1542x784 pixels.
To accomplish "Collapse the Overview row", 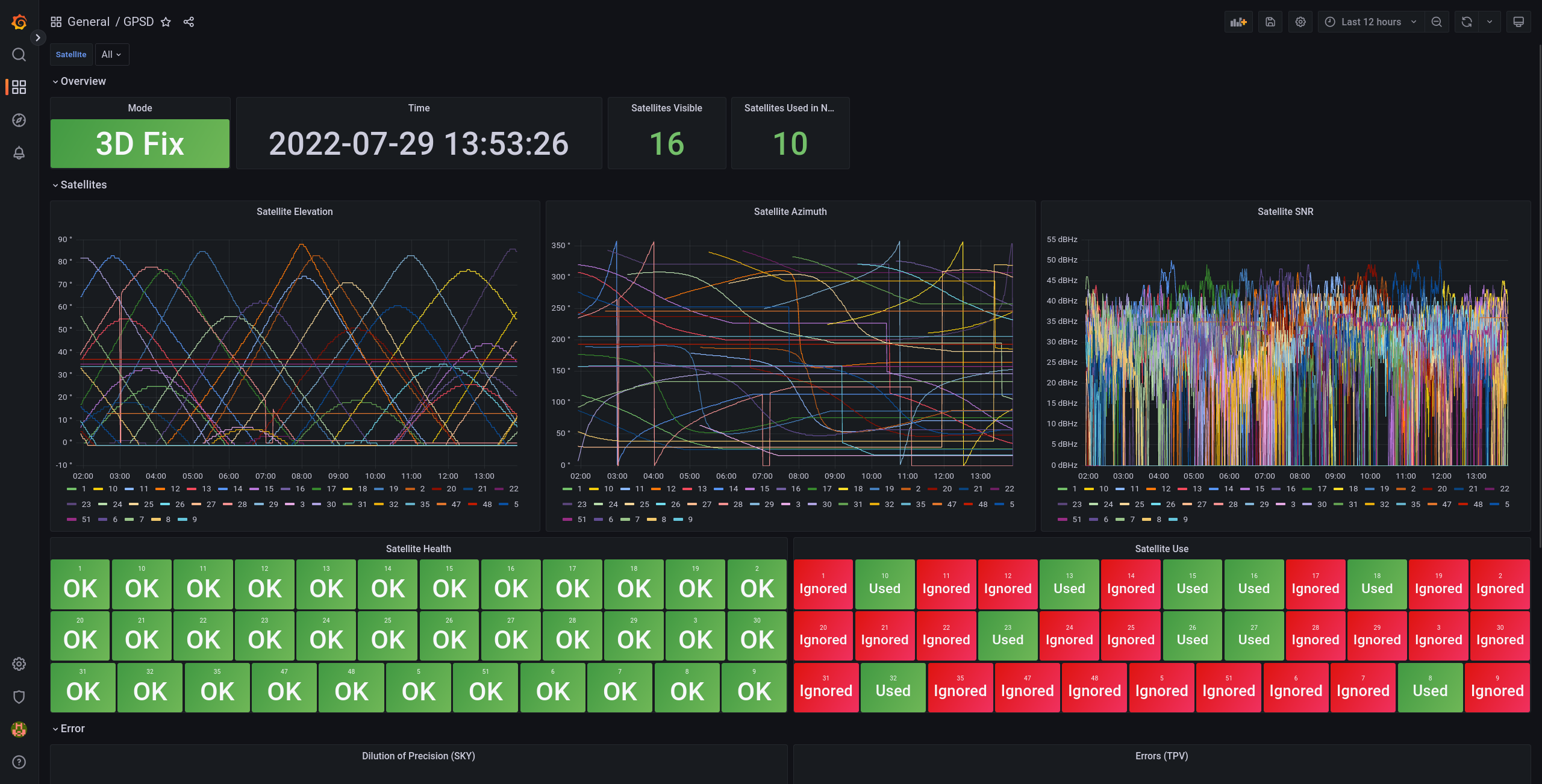I will click(83, 81).
